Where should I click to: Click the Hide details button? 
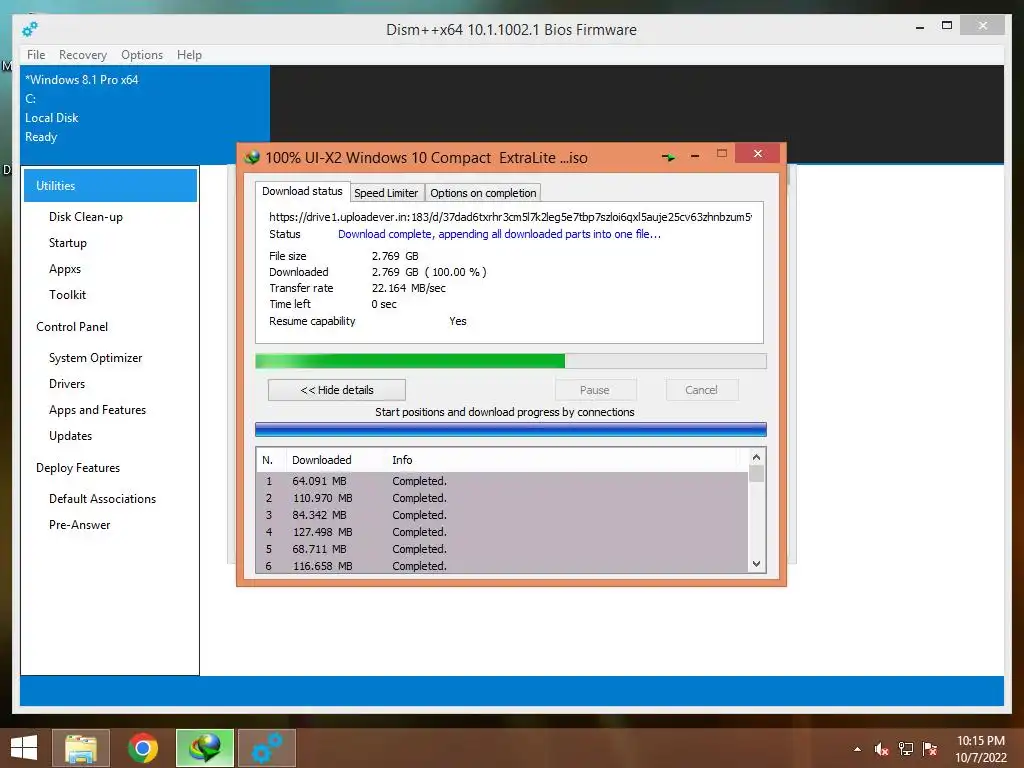coord(337,390)
